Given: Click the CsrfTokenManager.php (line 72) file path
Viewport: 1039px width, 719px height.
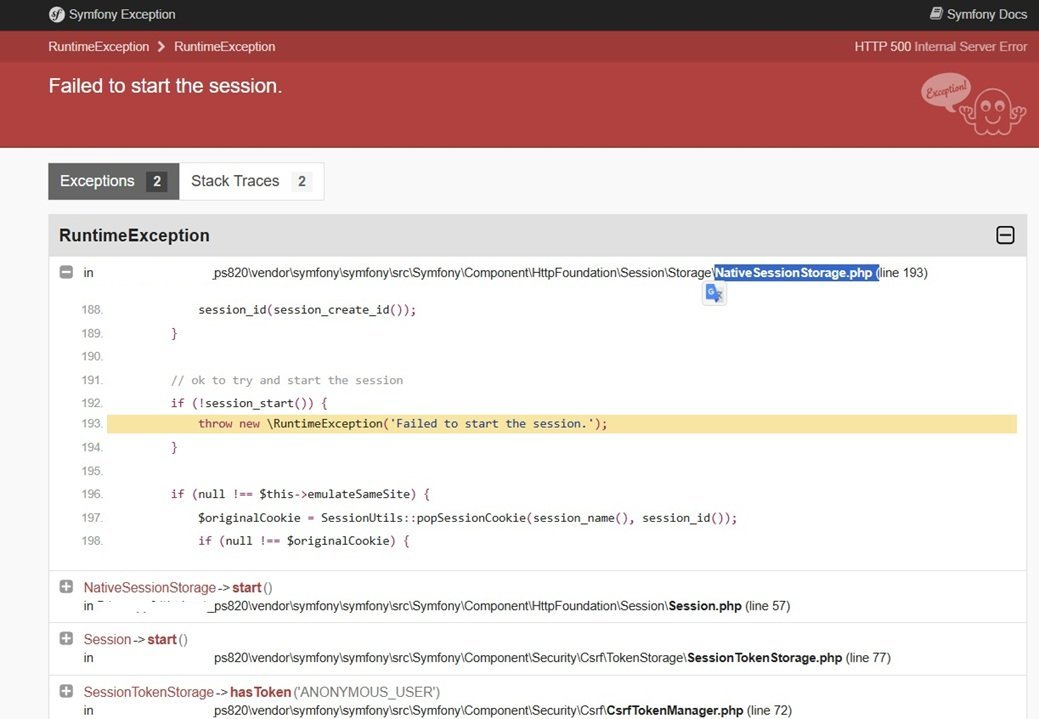Looking at the screenshot, I should (x=502, y=710).
